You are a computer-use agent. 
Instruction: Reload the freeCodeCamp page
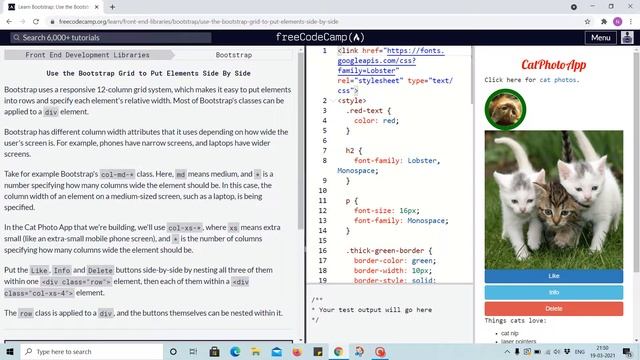coord(36,22)
